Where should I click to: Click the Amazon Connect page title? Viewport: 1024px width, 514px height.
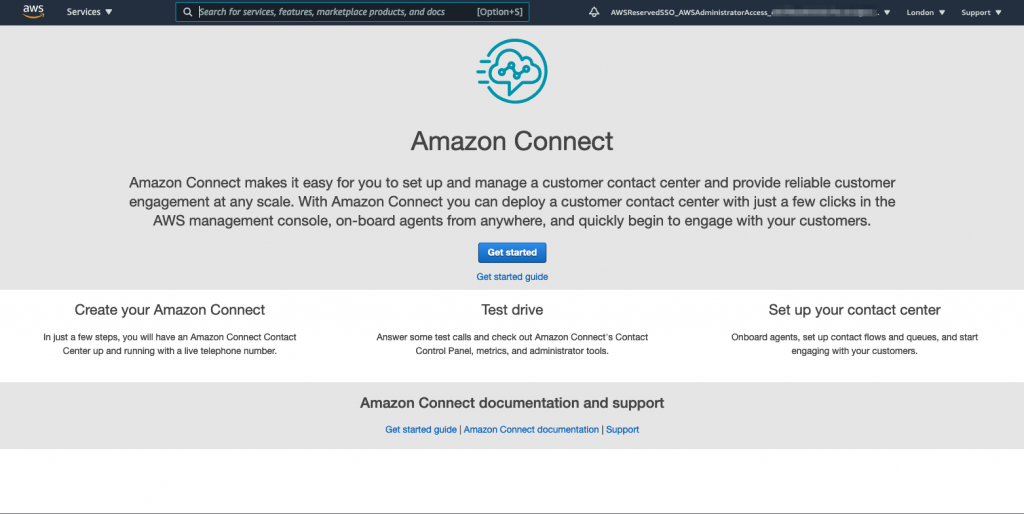(x=512, y=140)
